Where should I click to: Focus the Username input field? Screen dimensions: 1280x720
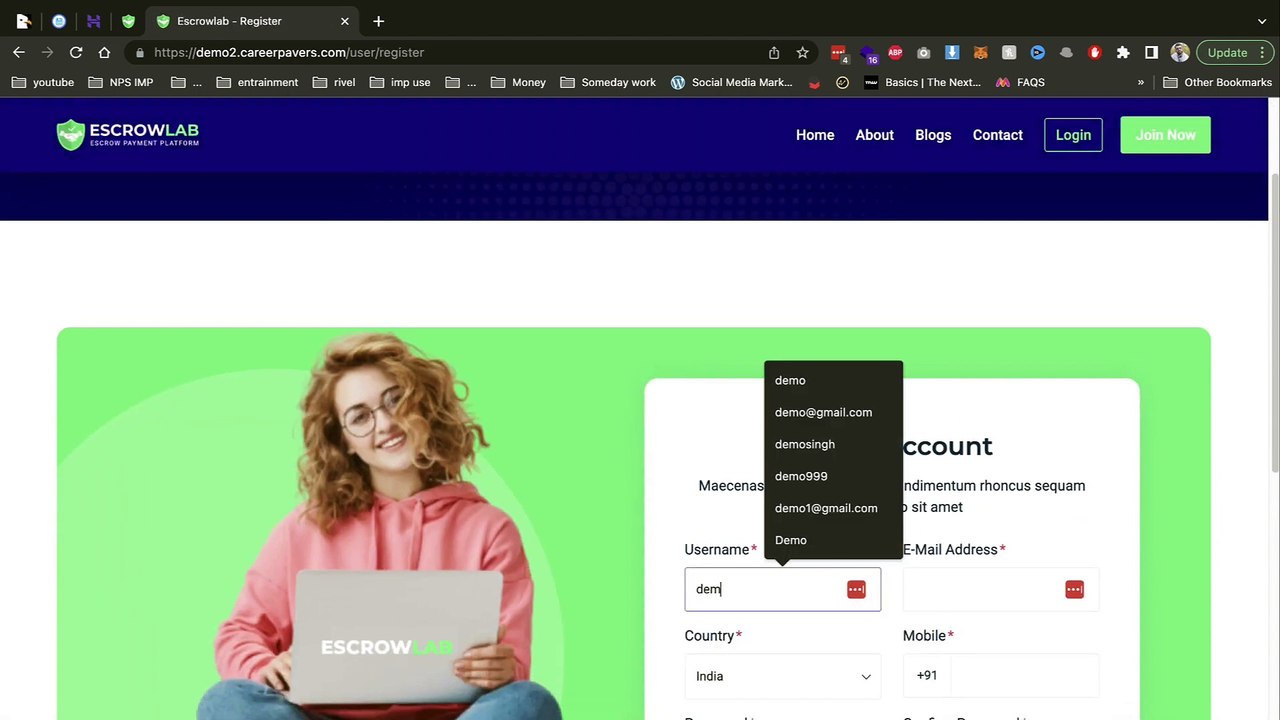click(782, 590)
